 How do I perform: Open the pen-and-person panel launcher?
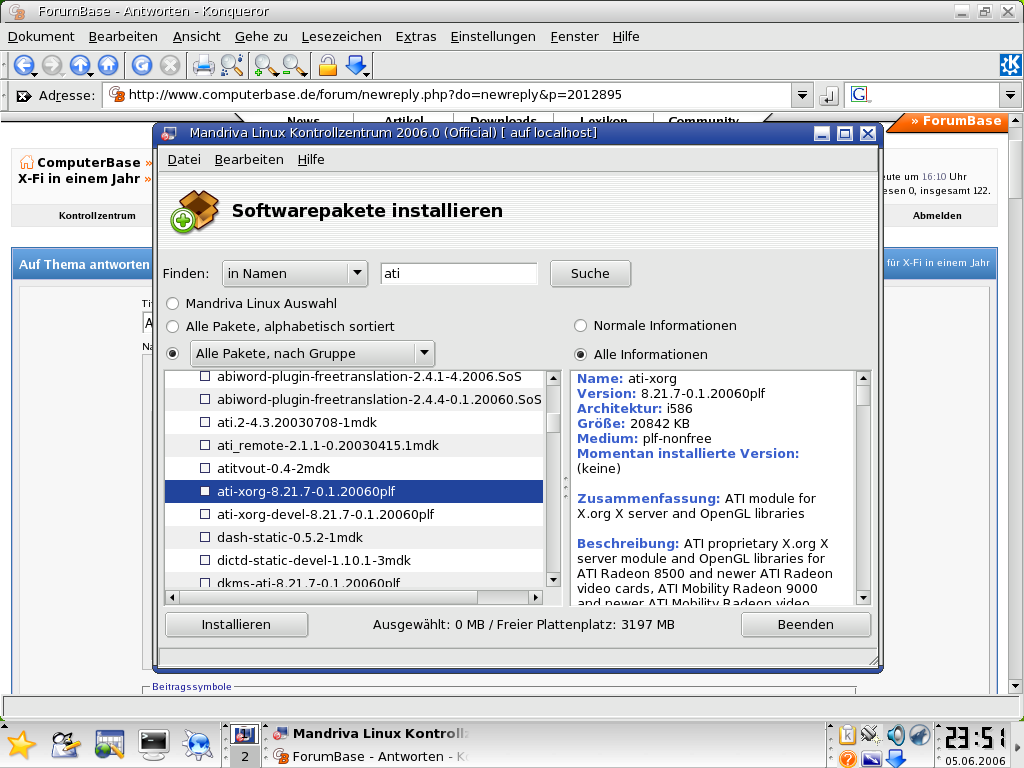pos(65,745)
